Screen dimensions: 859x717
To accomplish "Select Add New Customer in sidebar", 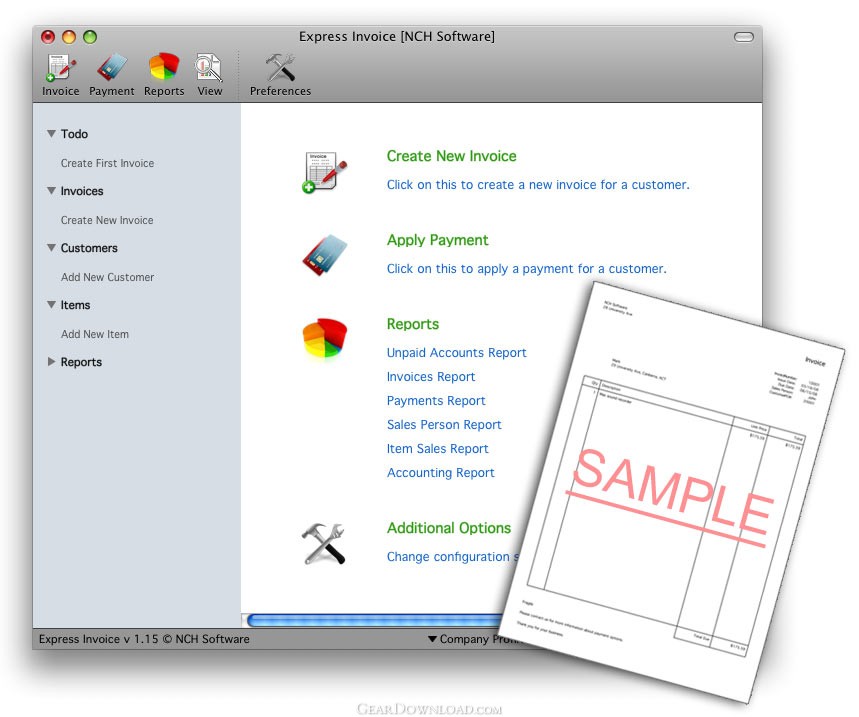I will 107,277.
